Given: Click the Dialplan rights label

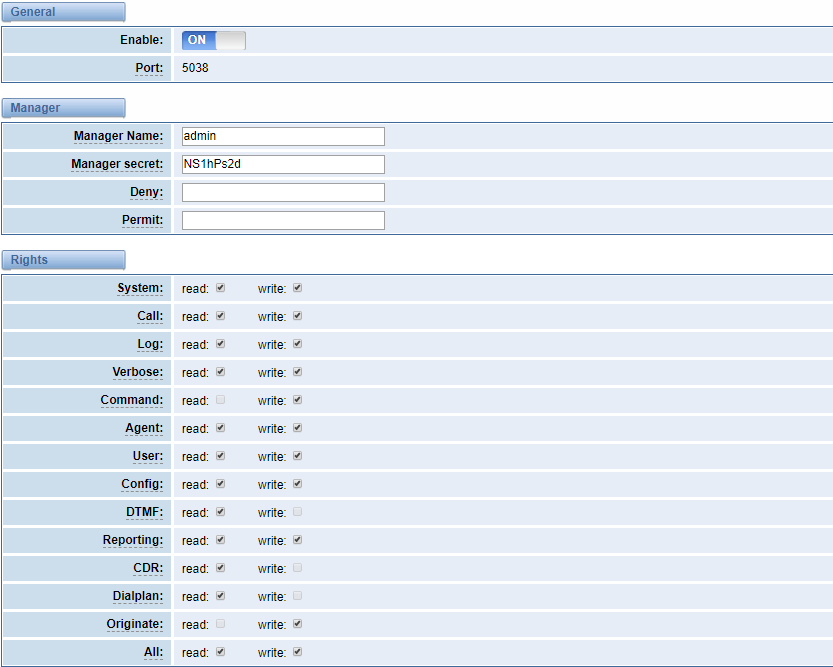Looking at the screenshot, I should [138, 596].
